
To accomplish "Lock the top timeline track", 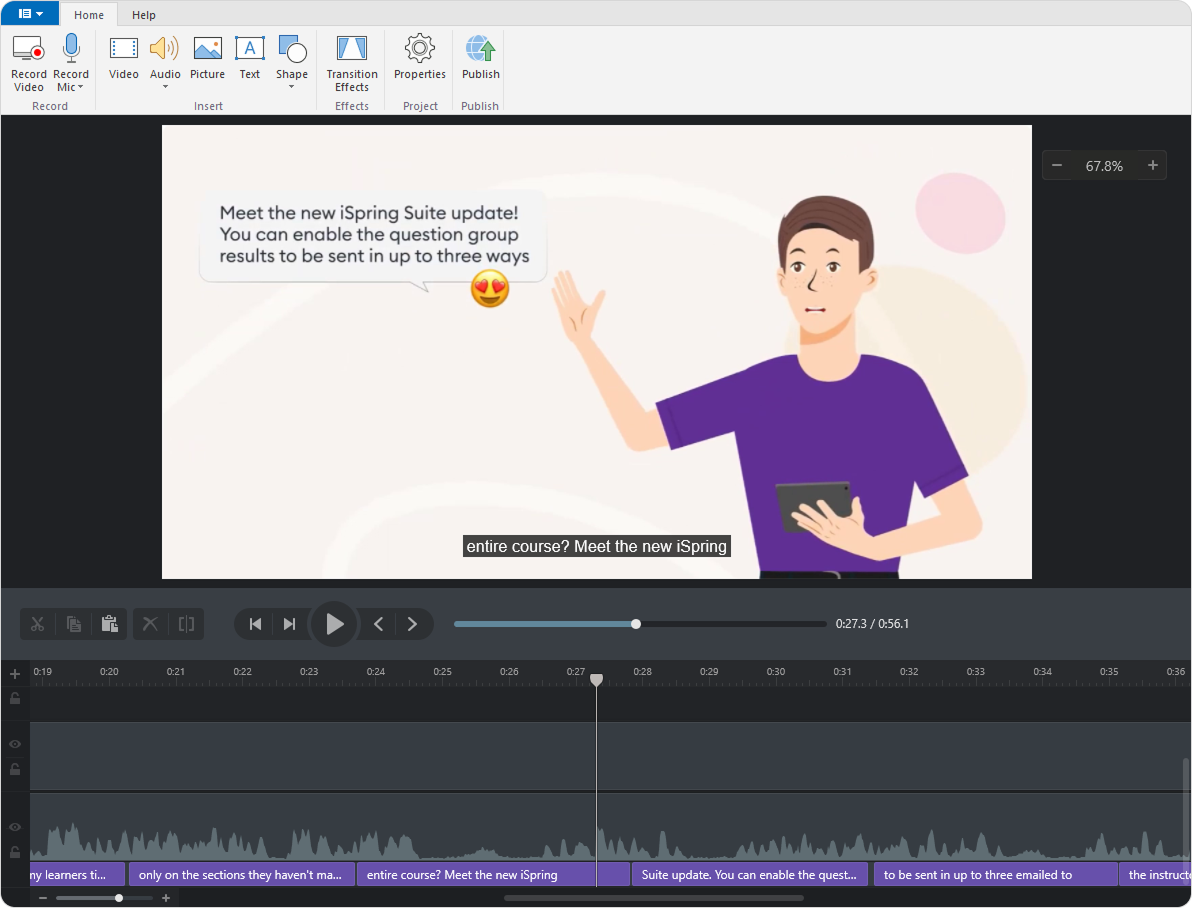I will tap(15, 699).
